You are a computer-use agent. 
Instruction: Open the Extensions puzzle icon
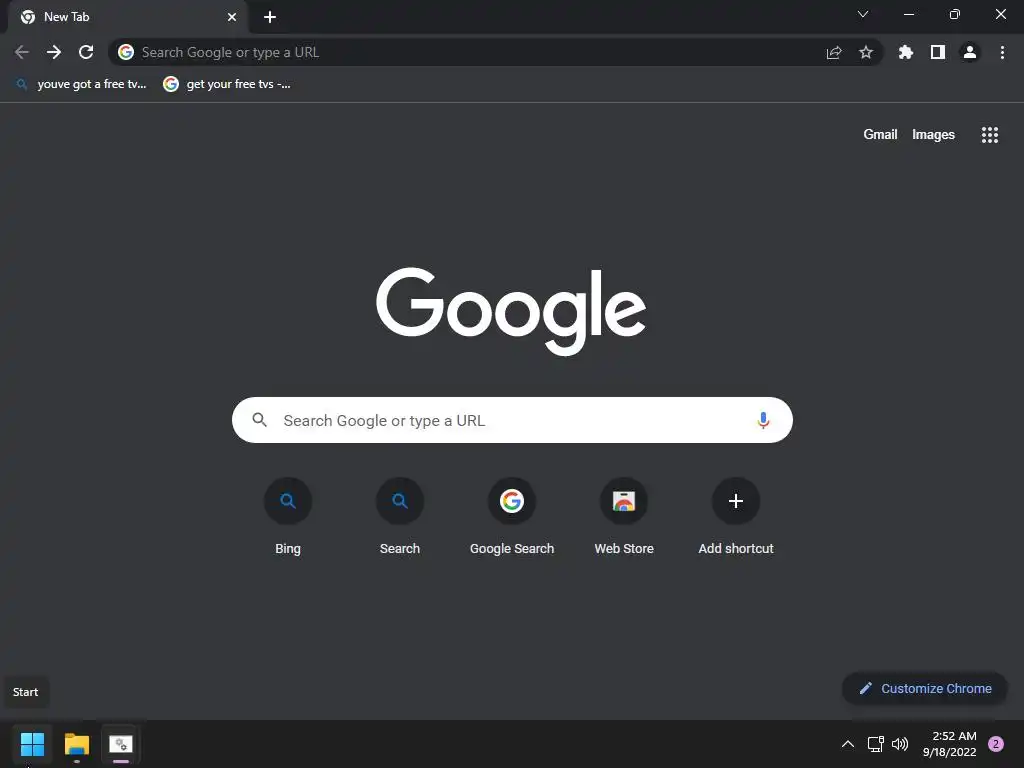click(x=906, y=52)
